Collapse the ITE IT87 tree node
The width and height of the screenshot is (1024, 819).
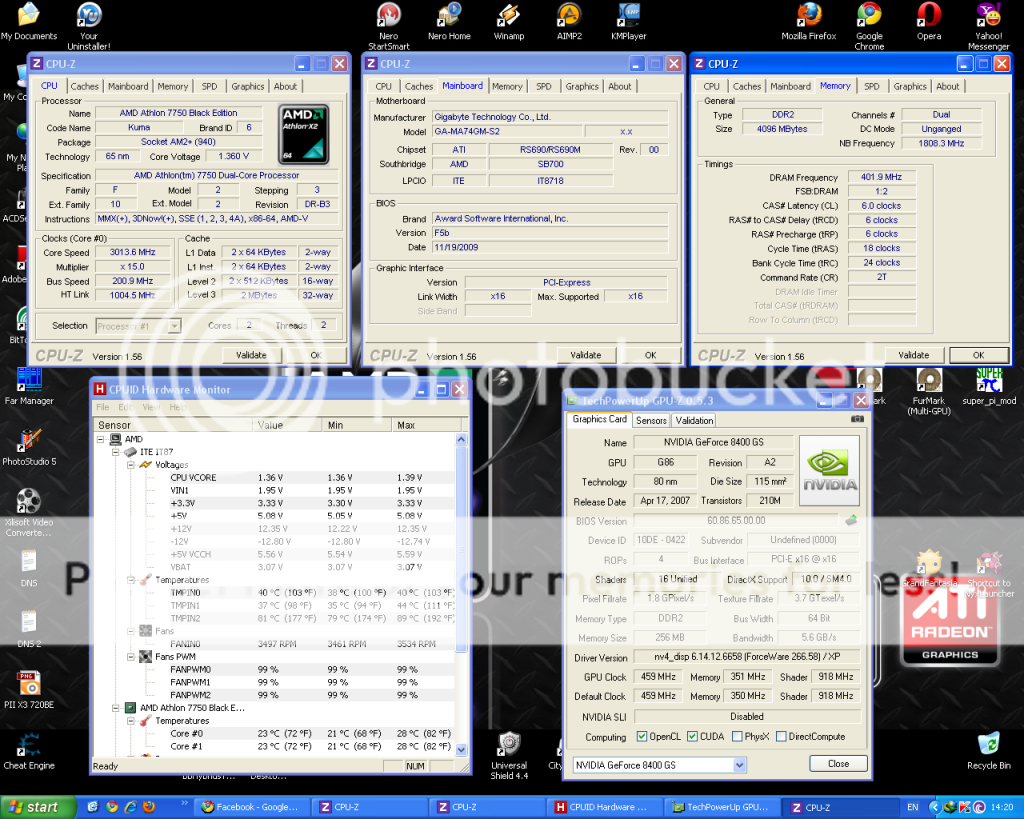[x=116, y=452]
